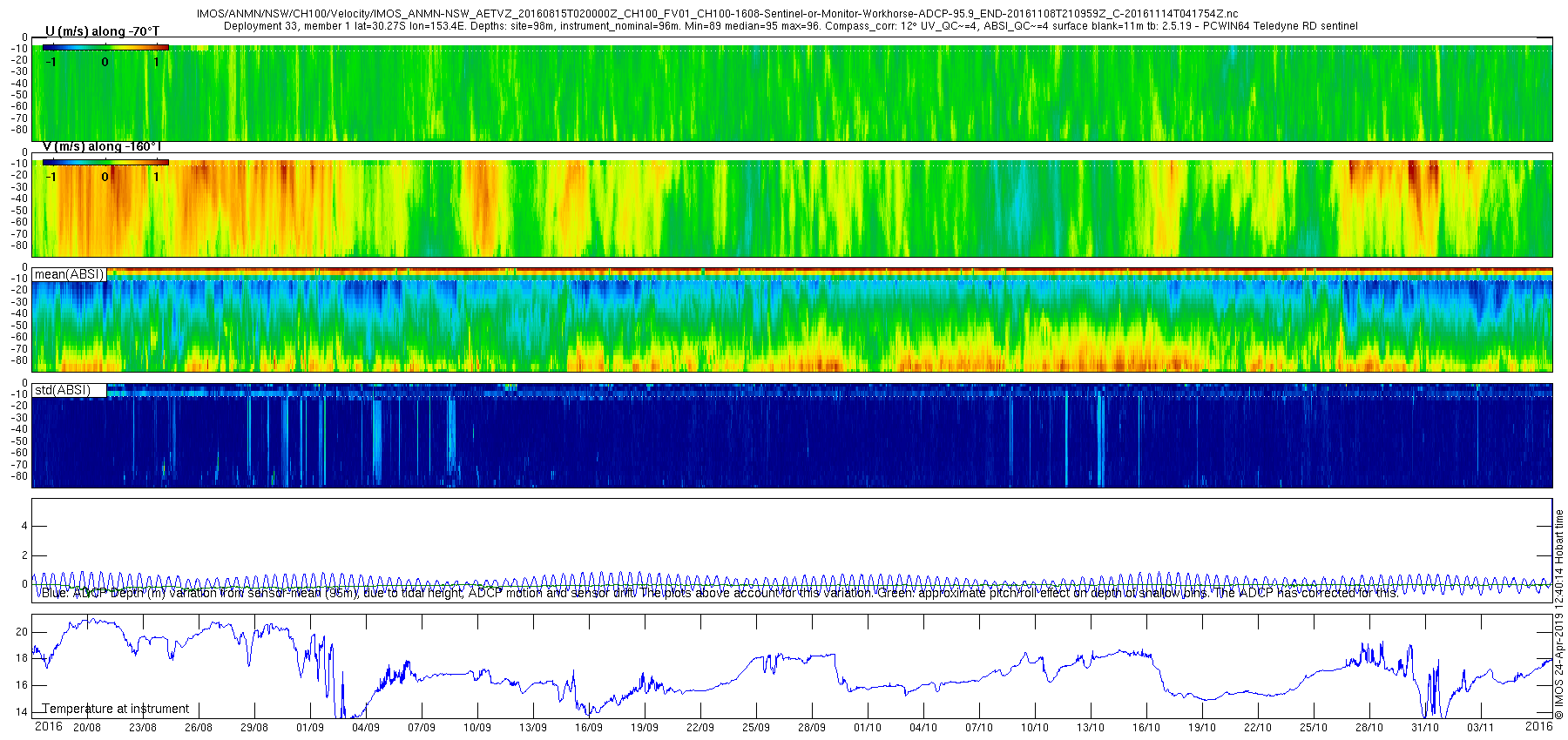The height and width of the screenshot is (740, 1568).
Task: Click the '13/09' date tick label
Action: point(533,728)
